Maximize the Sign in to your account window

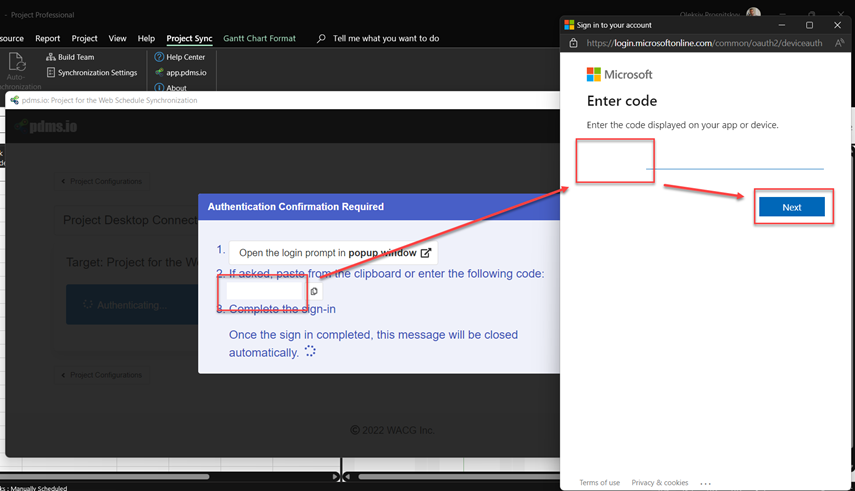(809, 25)
